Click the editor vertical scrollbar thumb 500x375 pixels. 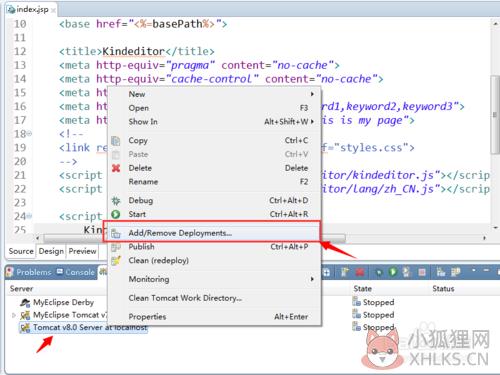click(x=495, y=115)
